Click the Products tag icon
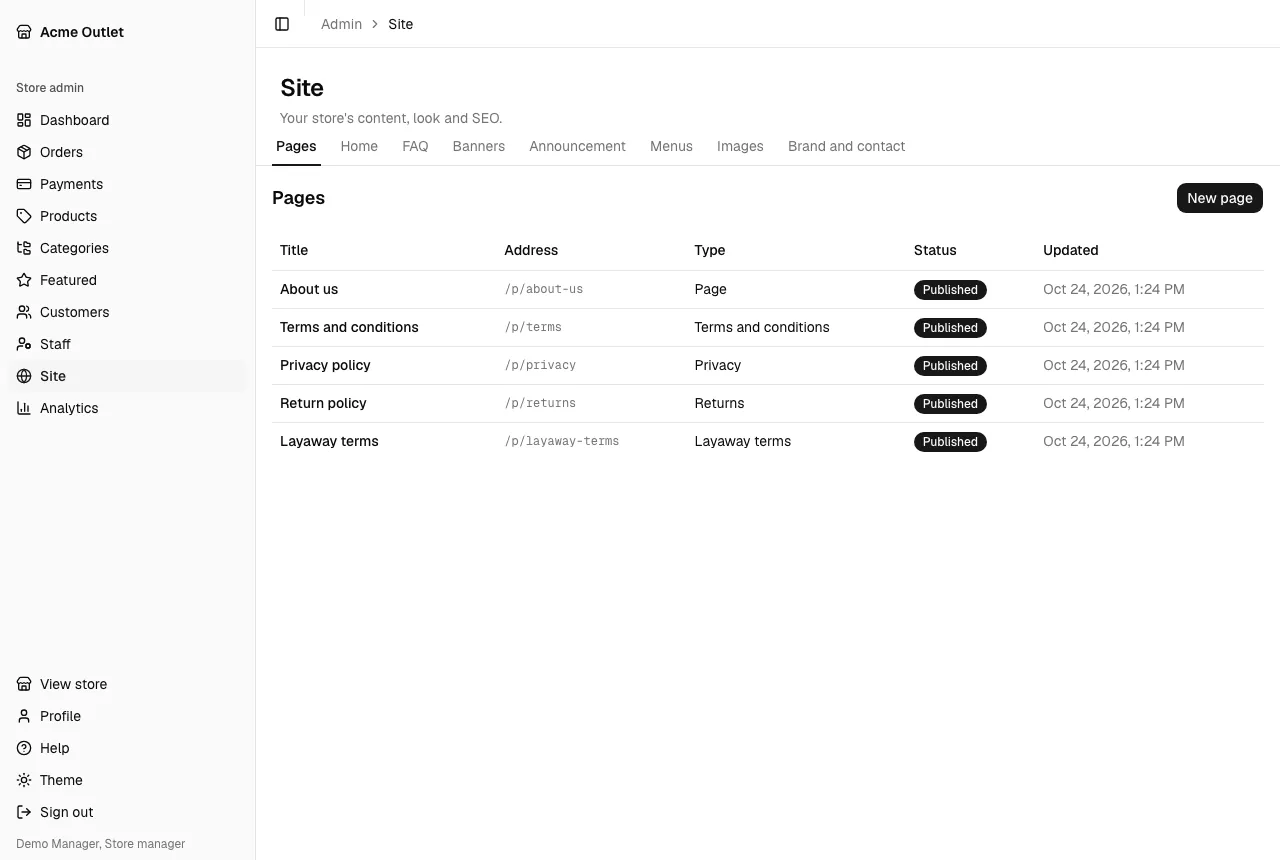 point(24,216)
